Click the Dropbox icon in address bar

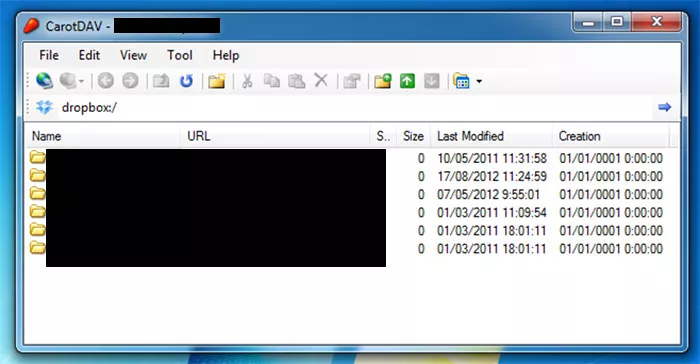(x=44, y=107)
